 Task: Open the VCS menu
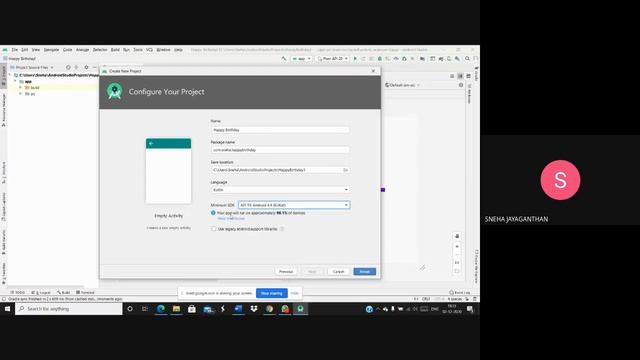tap(149, 50)
